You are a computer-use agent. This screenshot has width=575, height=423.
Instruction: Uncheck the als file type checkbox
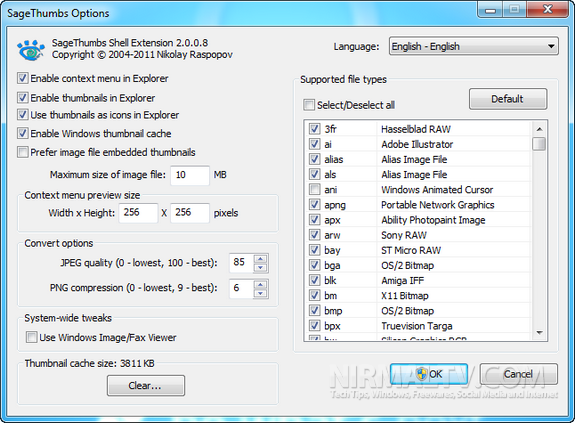(314, 174)
